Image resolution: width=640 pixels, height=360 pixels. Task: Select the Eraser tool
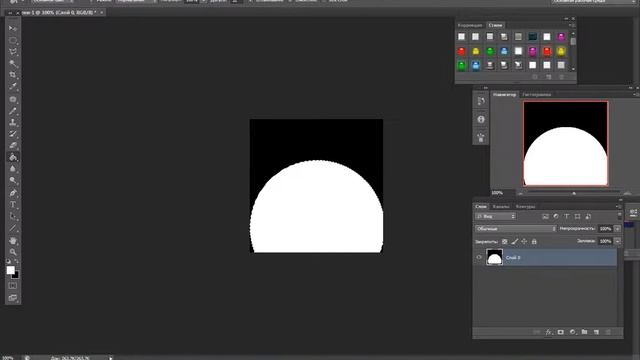pos(13,145)
